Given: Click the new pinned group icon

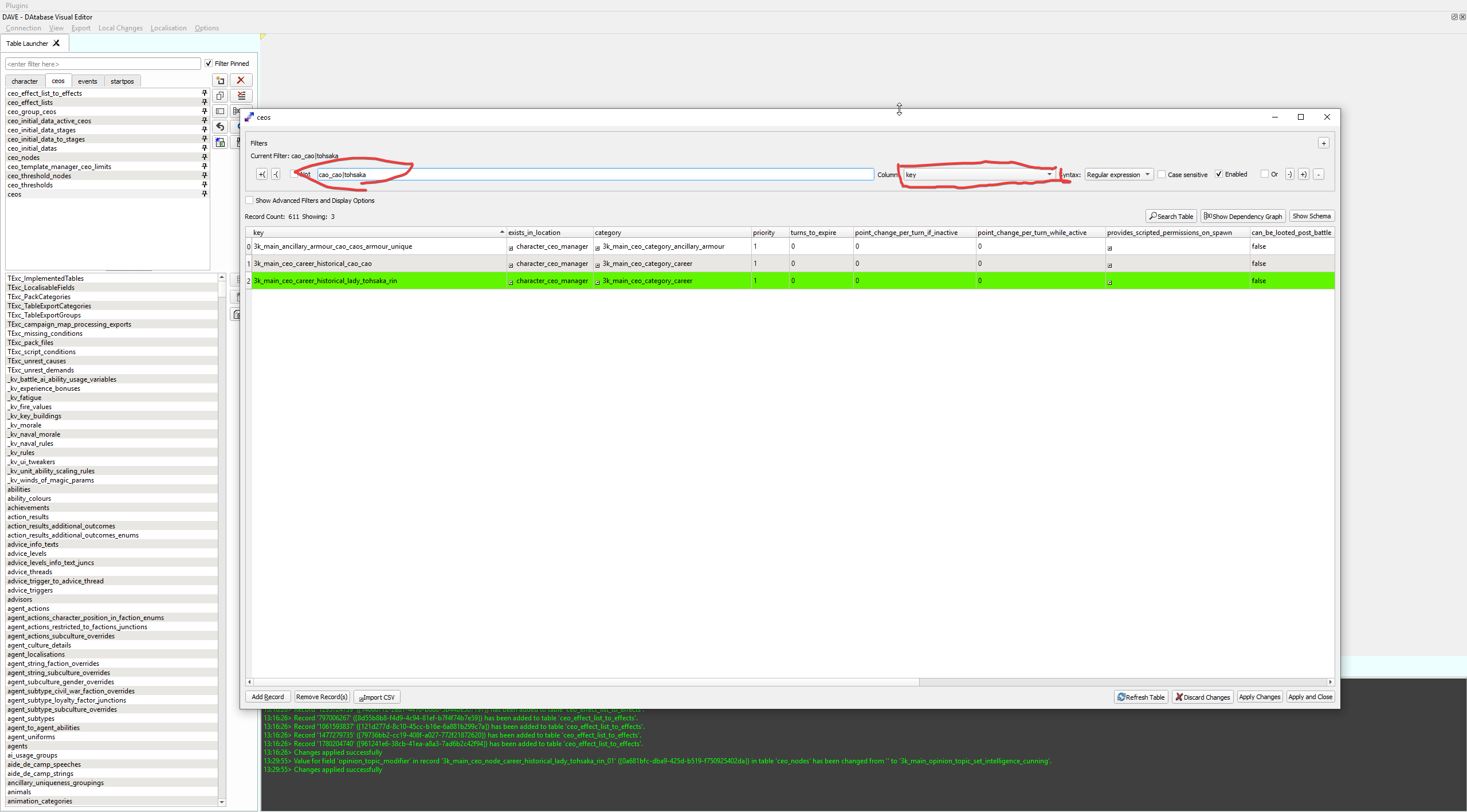Looking at the screenshot, I should coord(220,80).
